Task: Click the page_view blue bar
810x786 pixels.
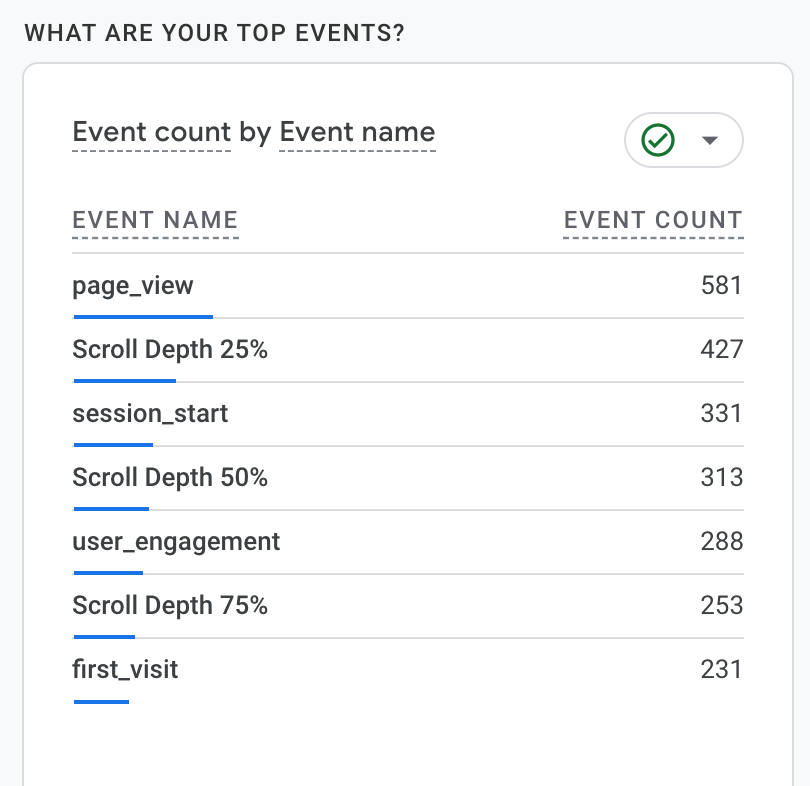Action: pos(143,317)
